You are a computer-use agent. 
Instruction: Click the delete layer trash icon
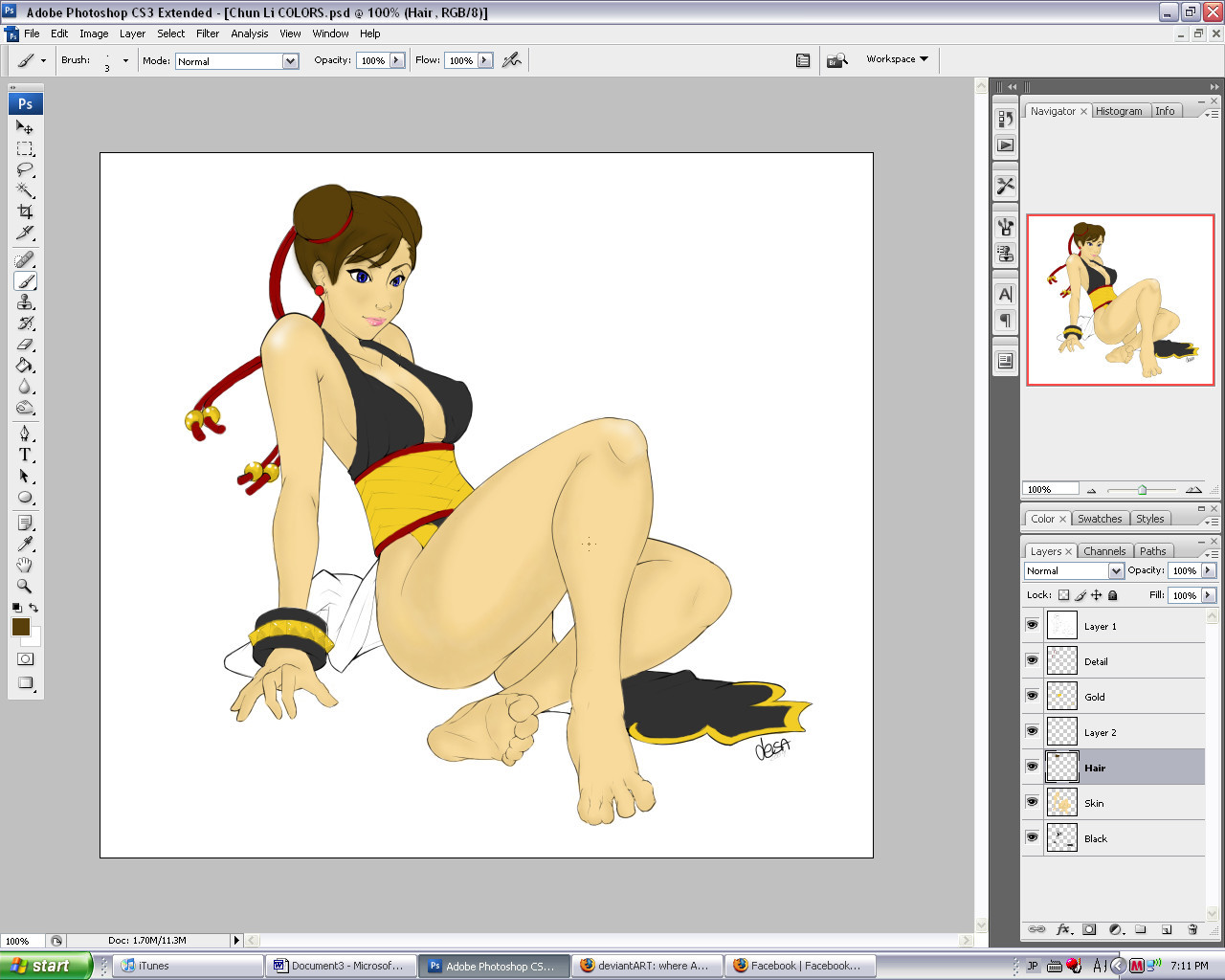pos(1192,929)
